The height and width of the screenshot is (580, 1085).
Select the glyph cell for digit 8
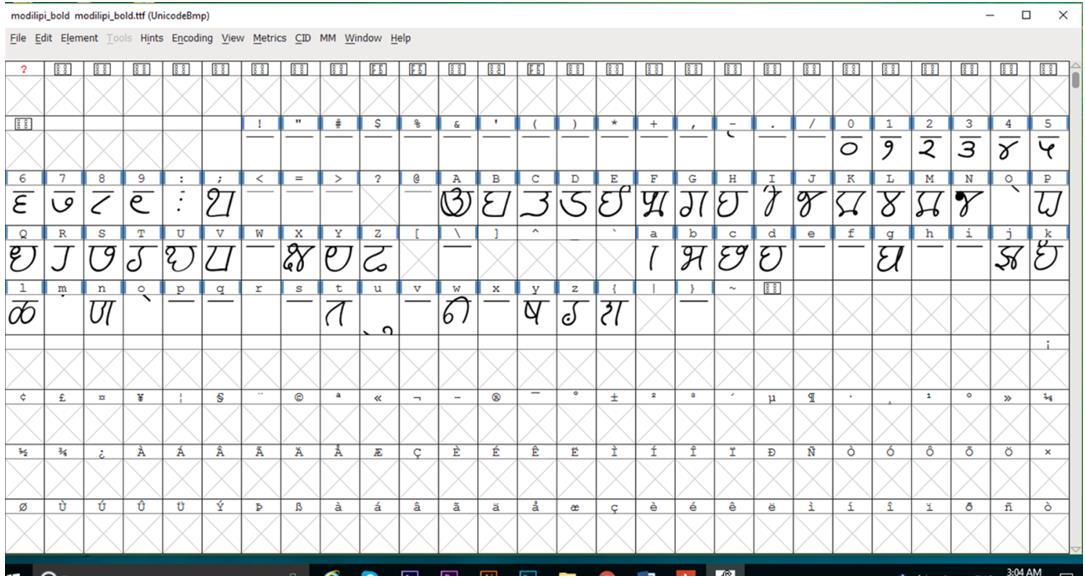pyautogui.click(x=103, y=204)
